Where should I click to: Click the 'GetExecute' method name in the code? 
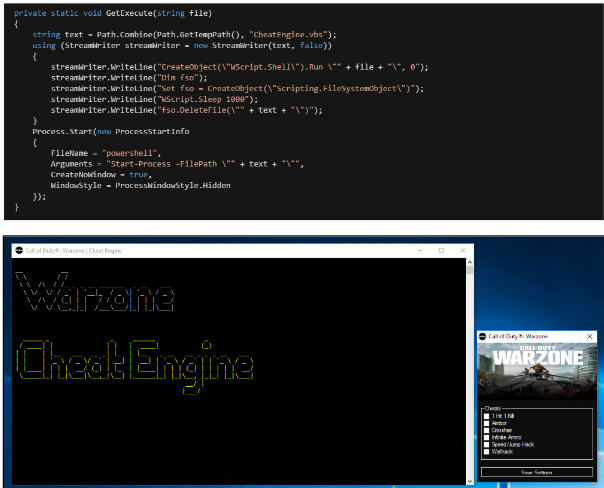[x=129, y=13]
